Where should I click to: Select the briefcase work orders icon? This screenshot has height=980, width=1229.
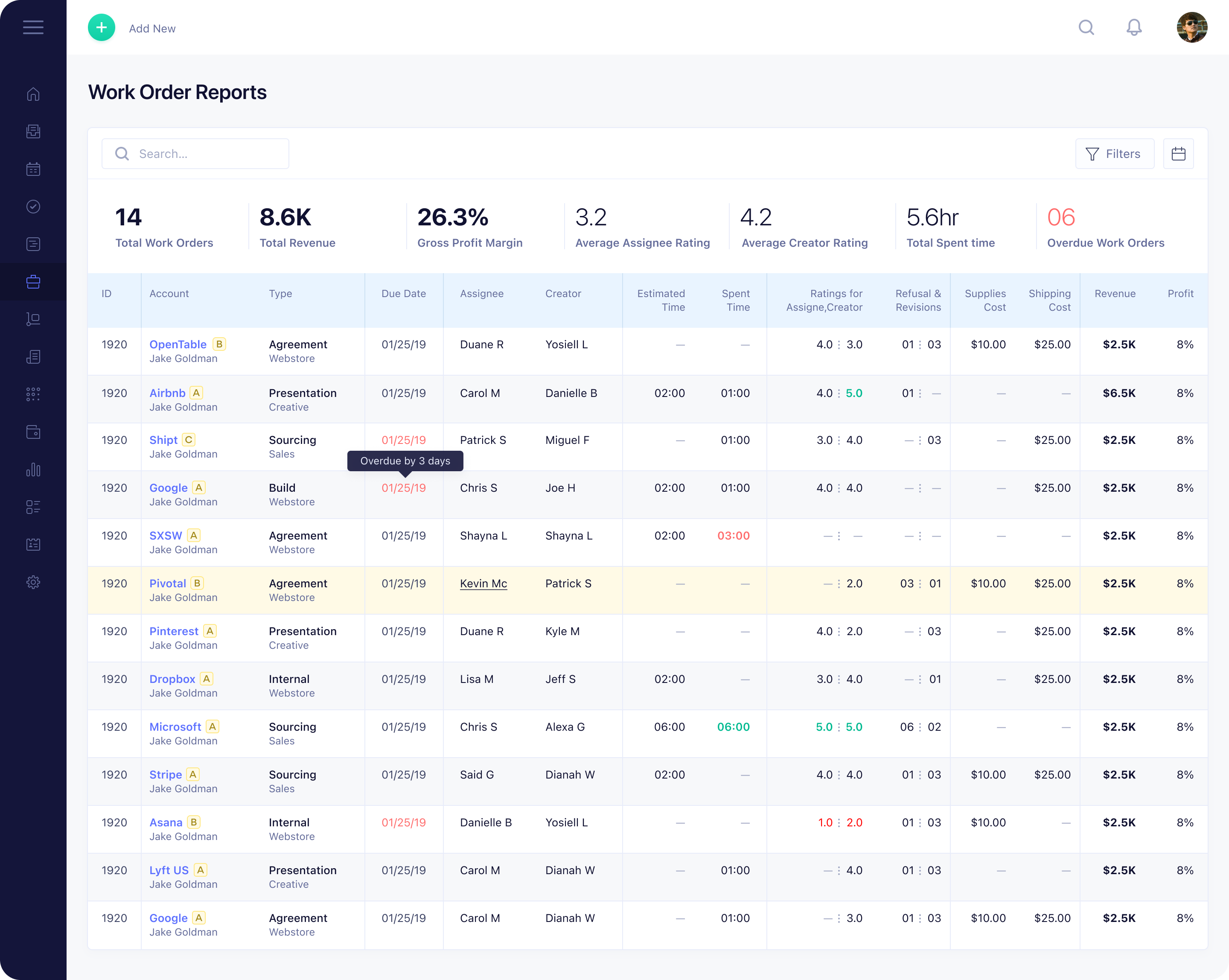coord(33,282)
